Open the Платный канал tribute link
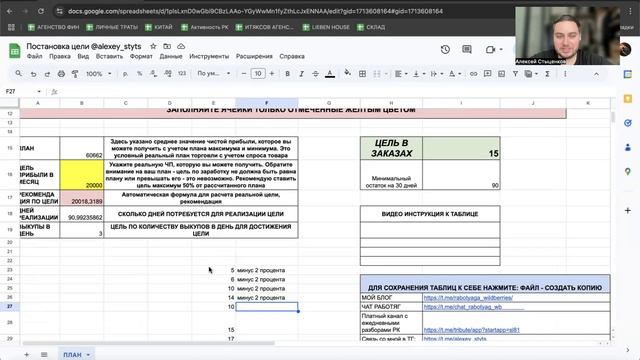 click(471, 330)
